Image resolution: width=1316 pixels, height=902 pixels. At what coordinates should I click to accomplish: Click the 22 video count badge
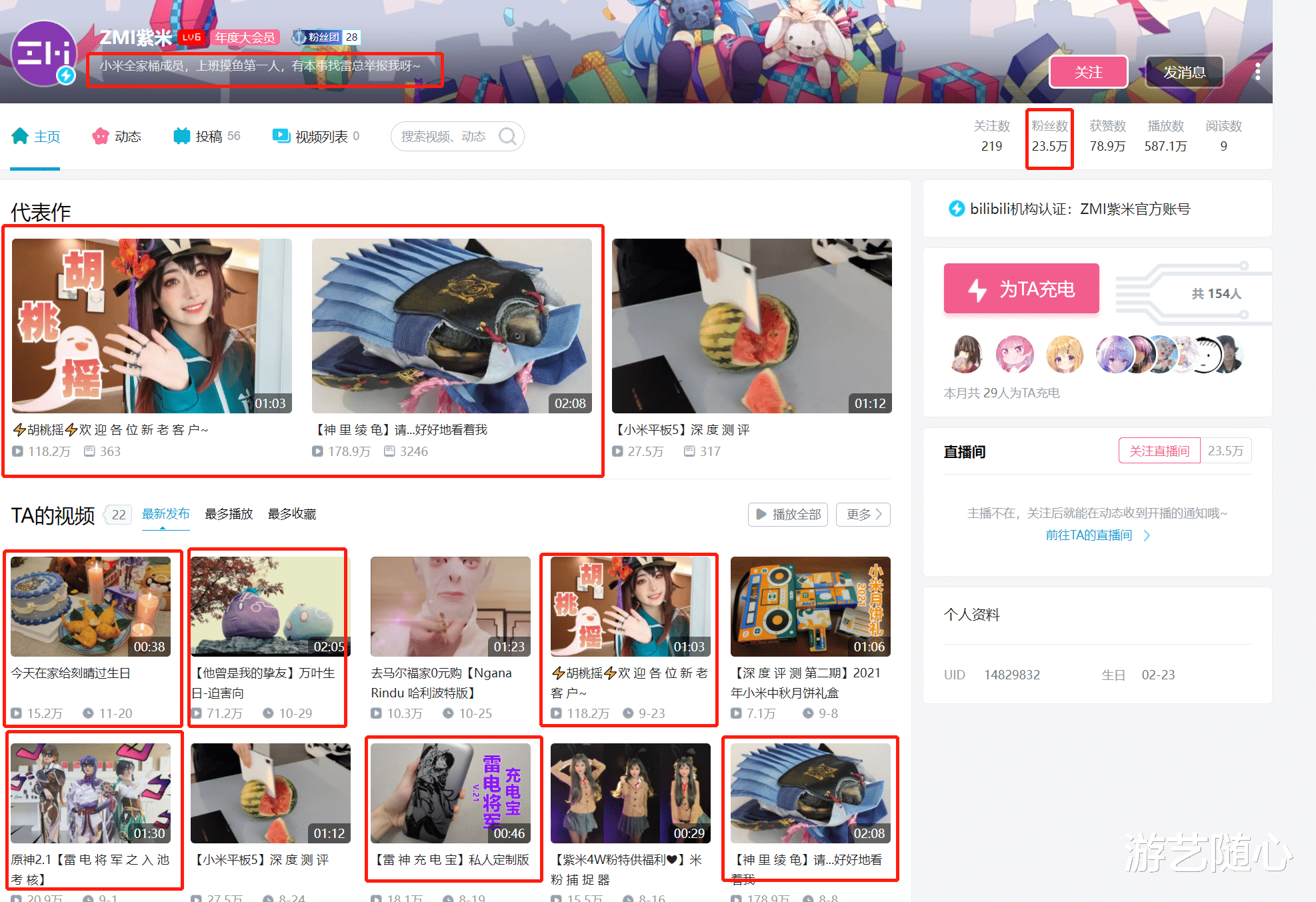click(119, 515)
